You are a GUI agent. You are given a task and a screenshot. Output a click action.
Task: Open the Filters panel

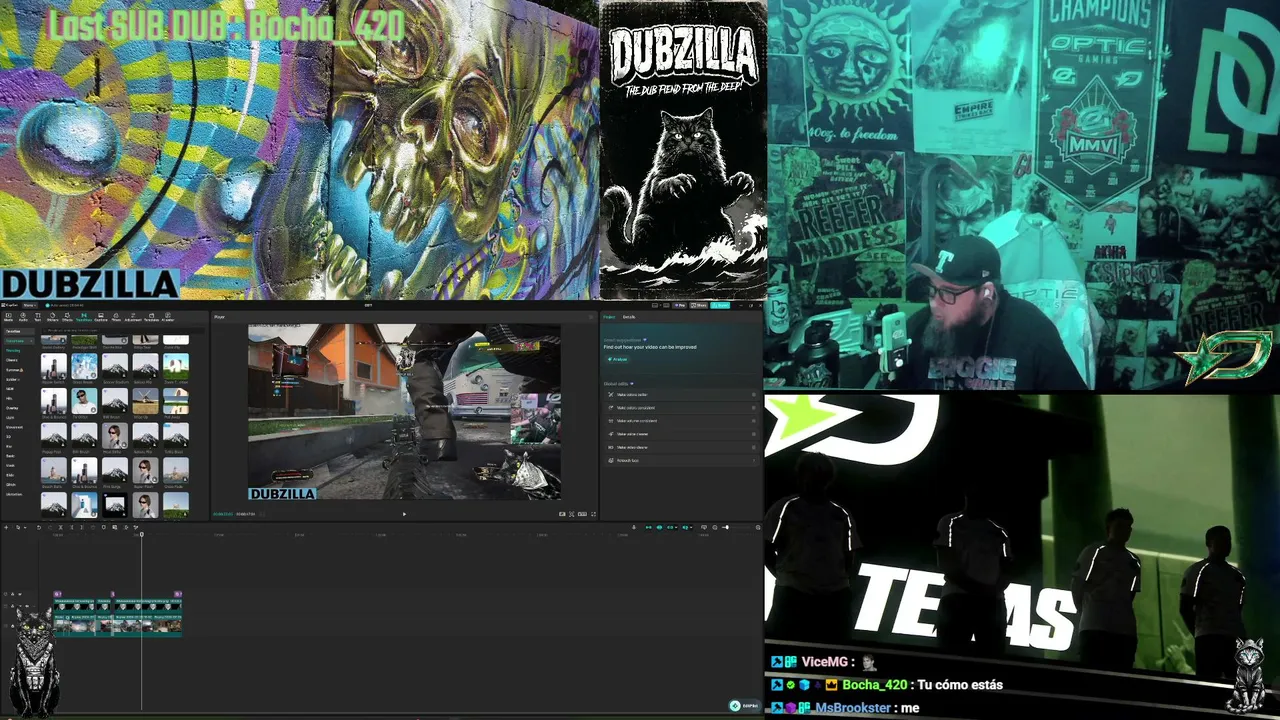point(116,317)
